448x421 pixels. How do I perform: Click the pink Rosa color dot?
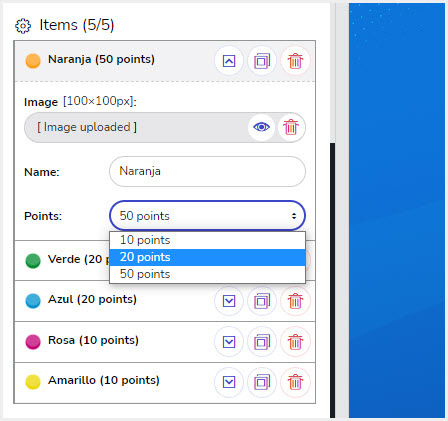point(33,342)
